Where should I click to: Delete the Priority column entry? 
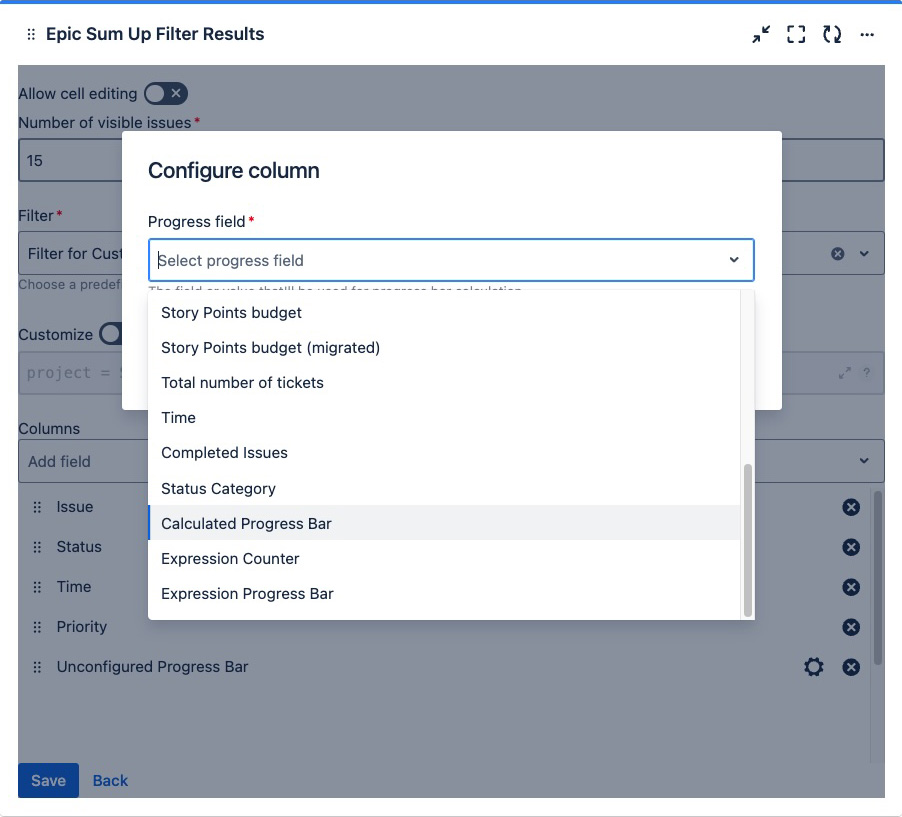pyautogui.click(x=851, y=627)
